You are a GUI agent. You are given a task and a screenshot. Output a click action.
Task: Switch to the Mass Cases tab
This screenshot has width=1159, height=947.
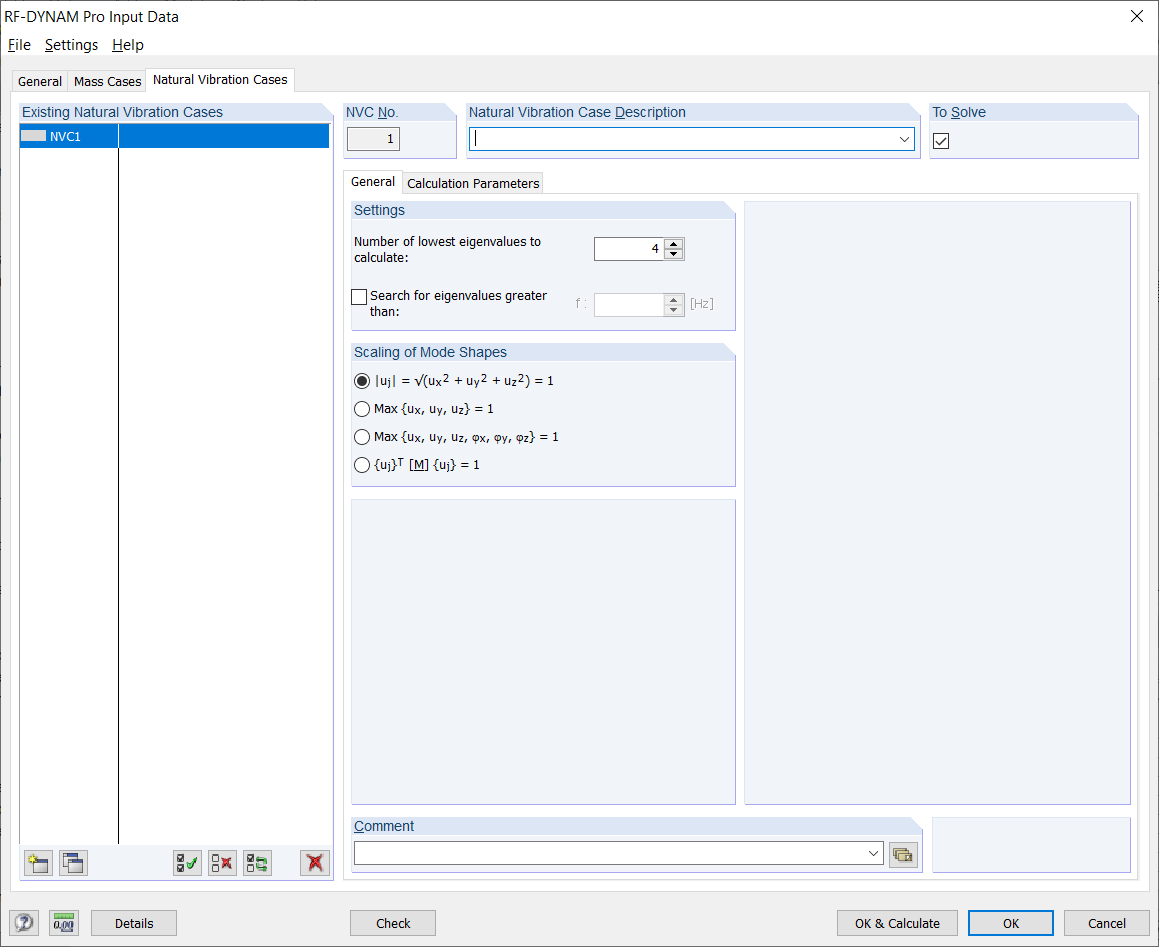(x=107, y=81)
